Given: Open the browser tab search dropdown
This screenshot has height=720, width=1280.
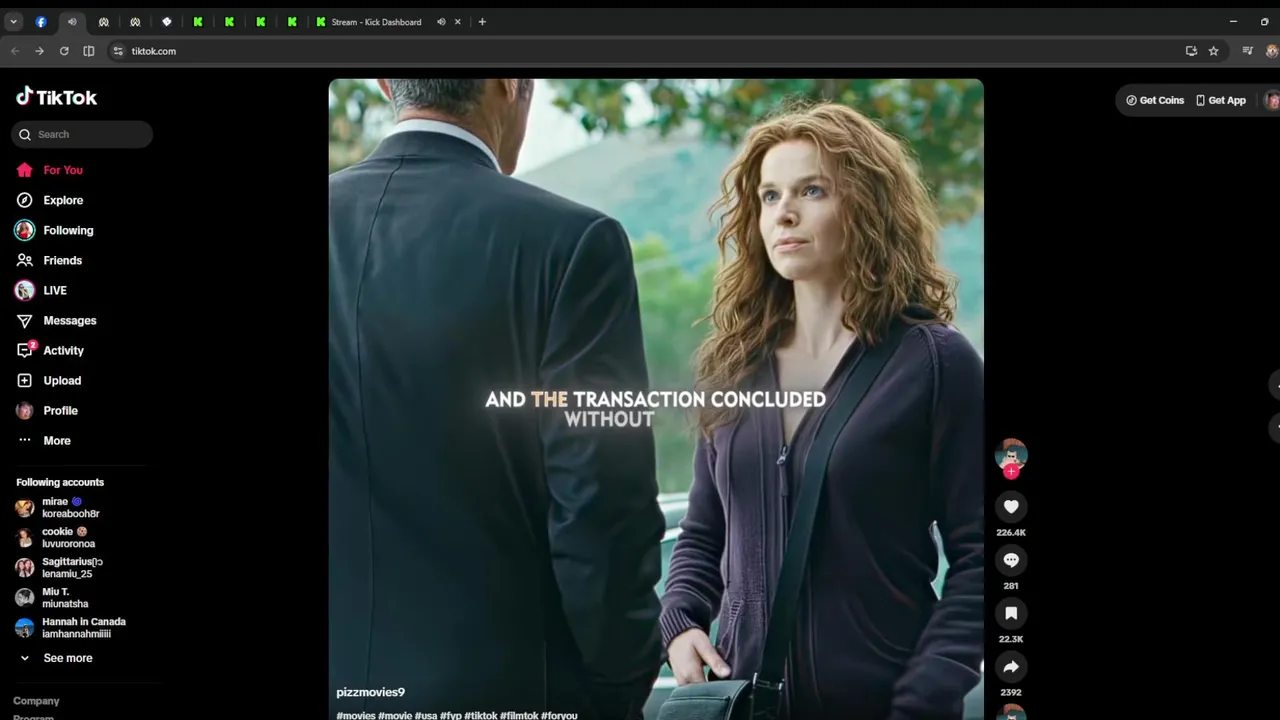Looking at the screenshot, I should point(13,22).
